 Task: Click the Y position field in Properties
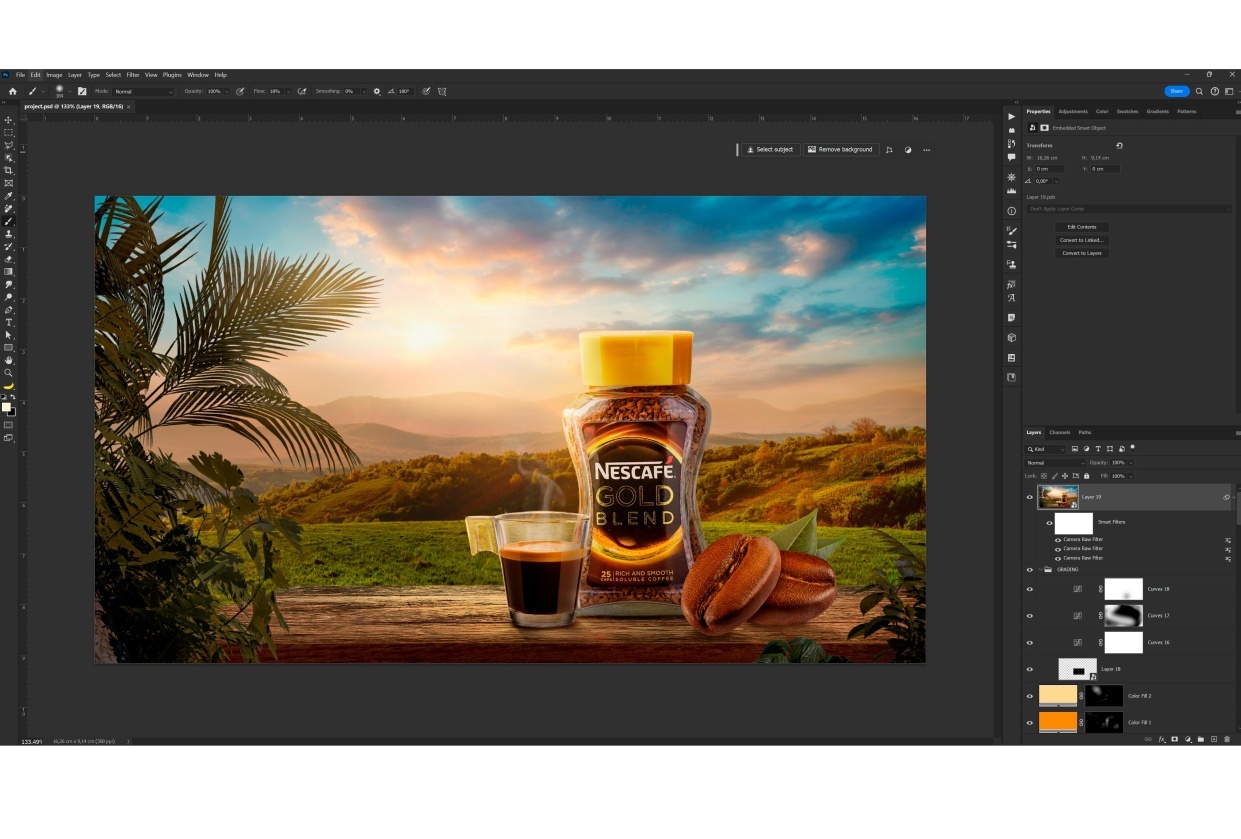point(1105,169)
